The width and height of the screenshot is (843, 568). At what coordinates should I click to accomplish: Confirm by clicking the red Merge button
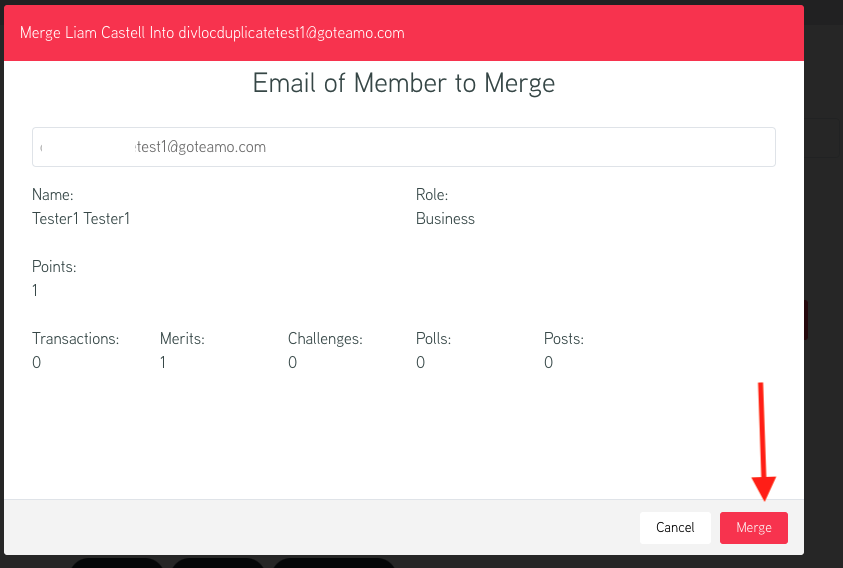(754, 528)
